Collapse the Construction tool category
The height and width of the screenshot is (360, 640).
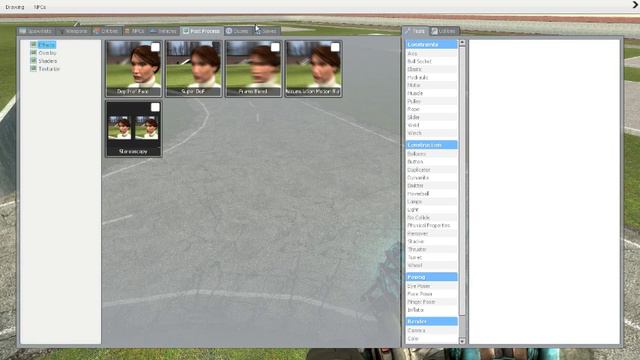click(x=431, y=145)
